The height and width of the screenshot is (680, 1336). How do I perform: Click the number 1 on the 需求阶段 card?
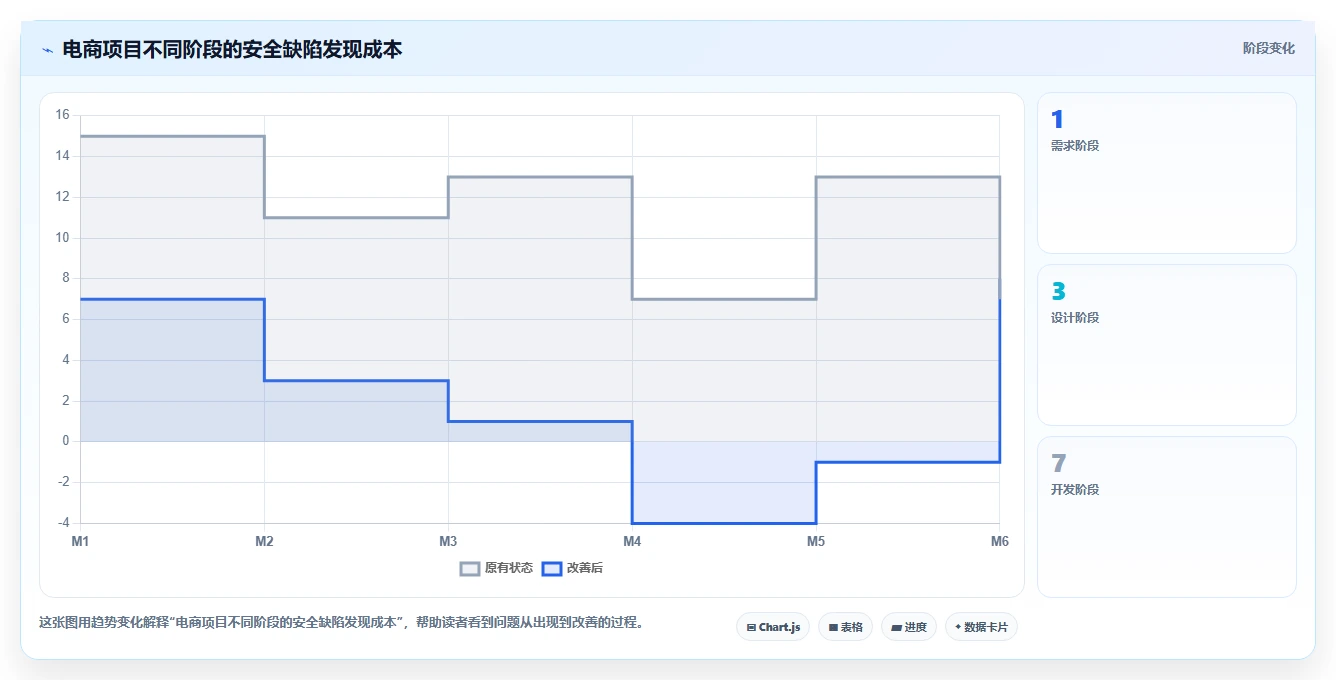tap(1057, 120)
